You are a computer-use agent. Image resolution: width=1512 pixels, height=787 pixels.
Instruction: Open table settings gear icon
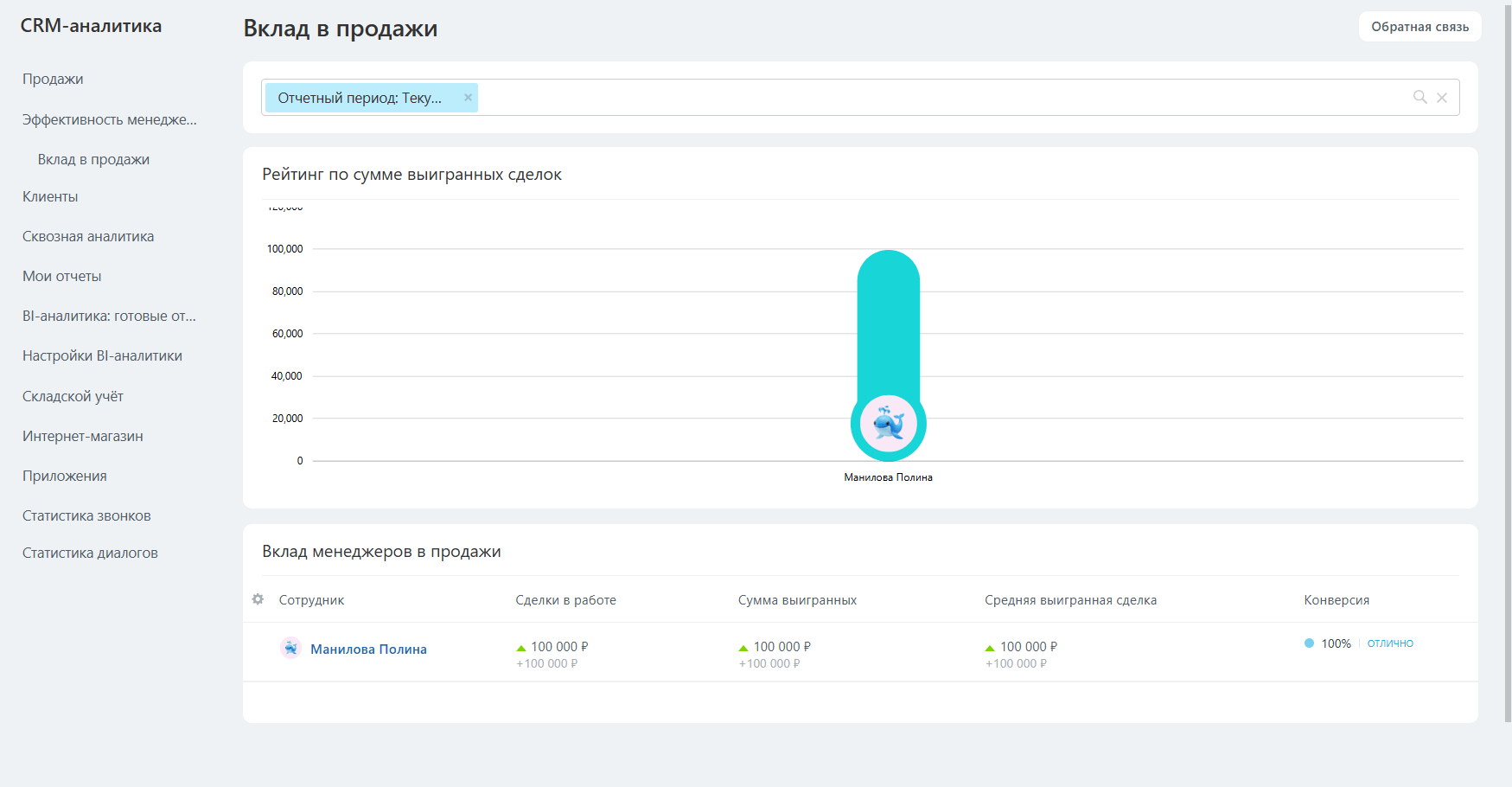258,599
